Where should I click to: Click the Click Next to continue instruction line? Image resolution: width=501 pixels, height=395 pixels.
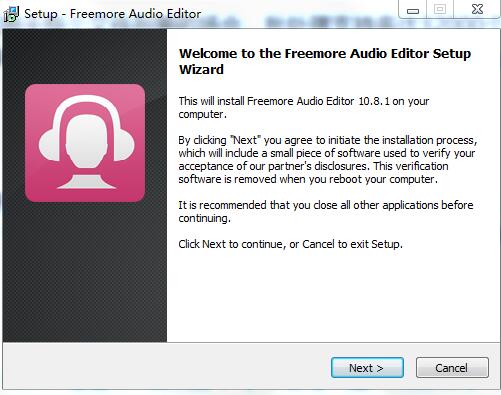pyautogui.click(x=290, y=244)
